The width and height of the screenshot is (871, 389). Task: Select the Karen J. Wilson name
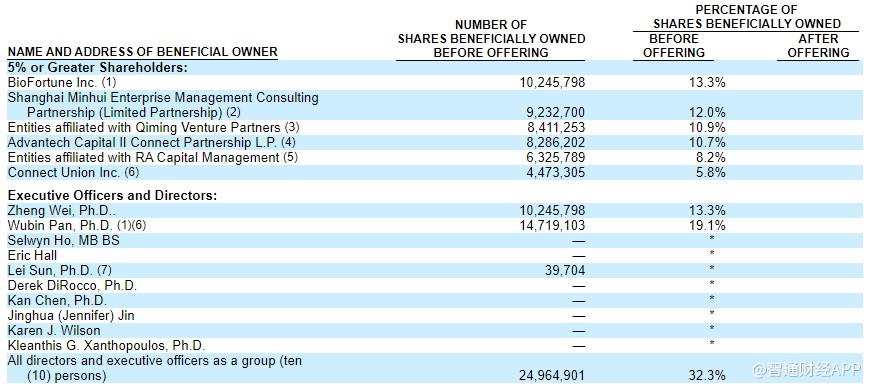(x=54, y=331)
